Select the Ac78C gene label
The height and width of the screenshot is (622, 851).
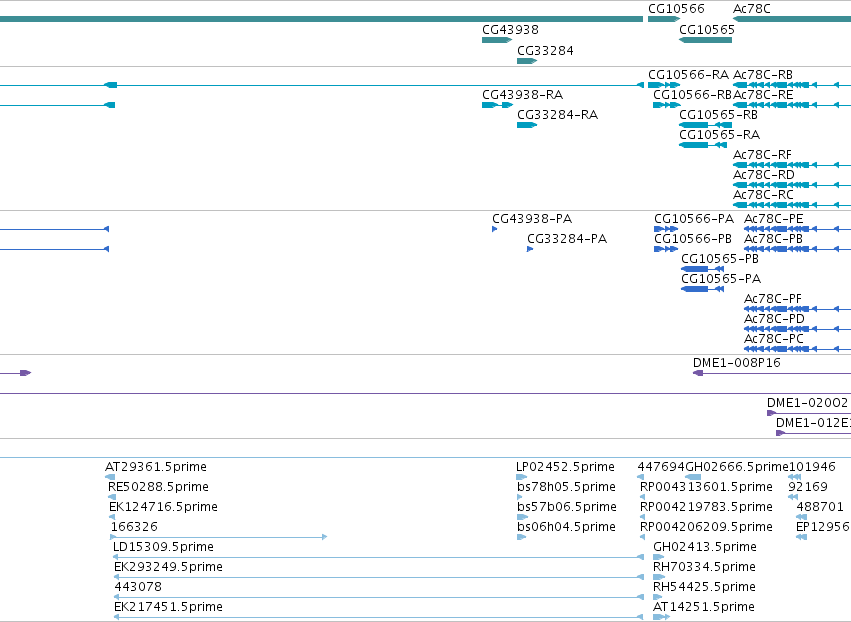tap(751, 9)
